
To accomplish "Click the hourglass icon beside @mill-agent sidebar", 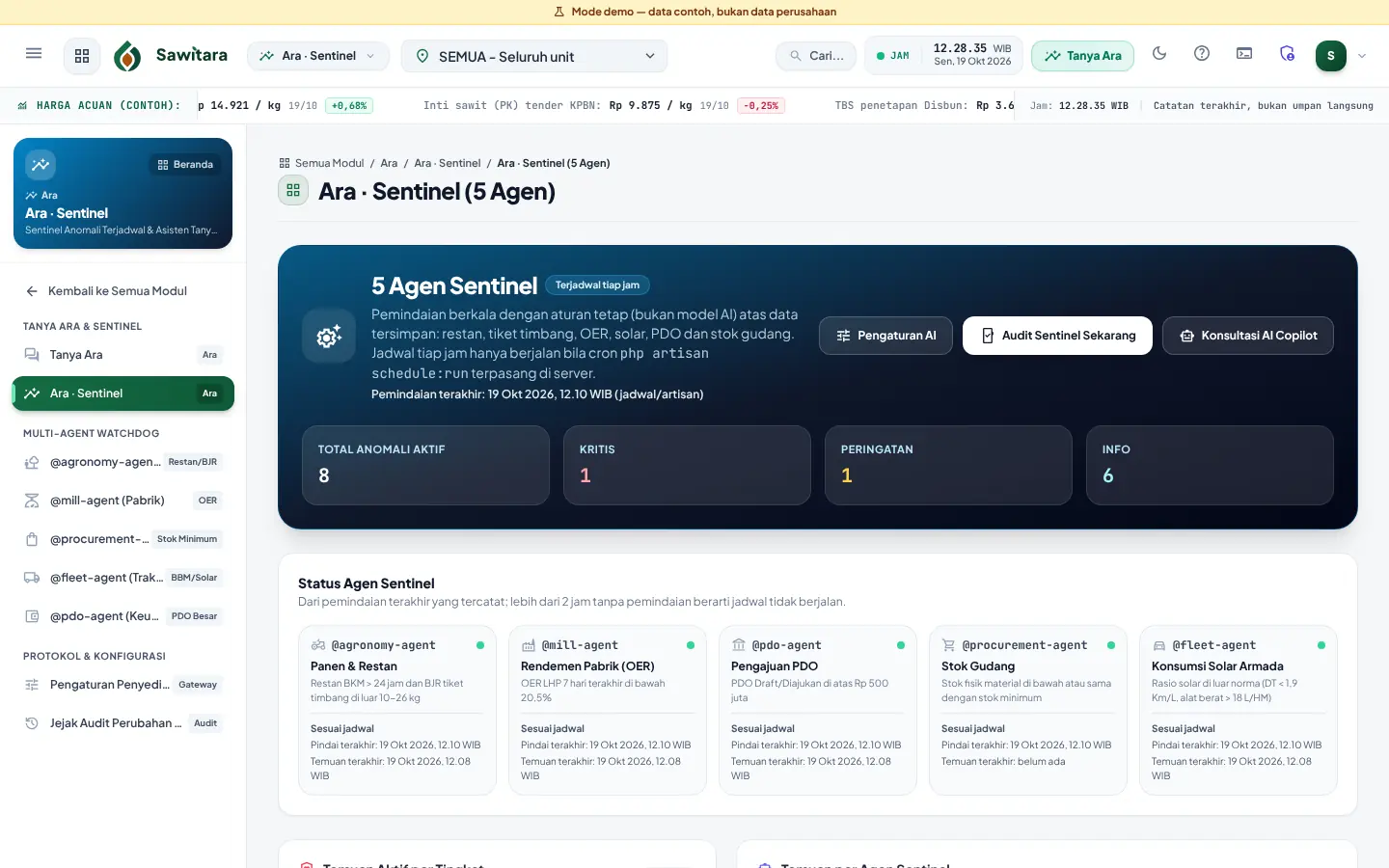I will [32, 501].
